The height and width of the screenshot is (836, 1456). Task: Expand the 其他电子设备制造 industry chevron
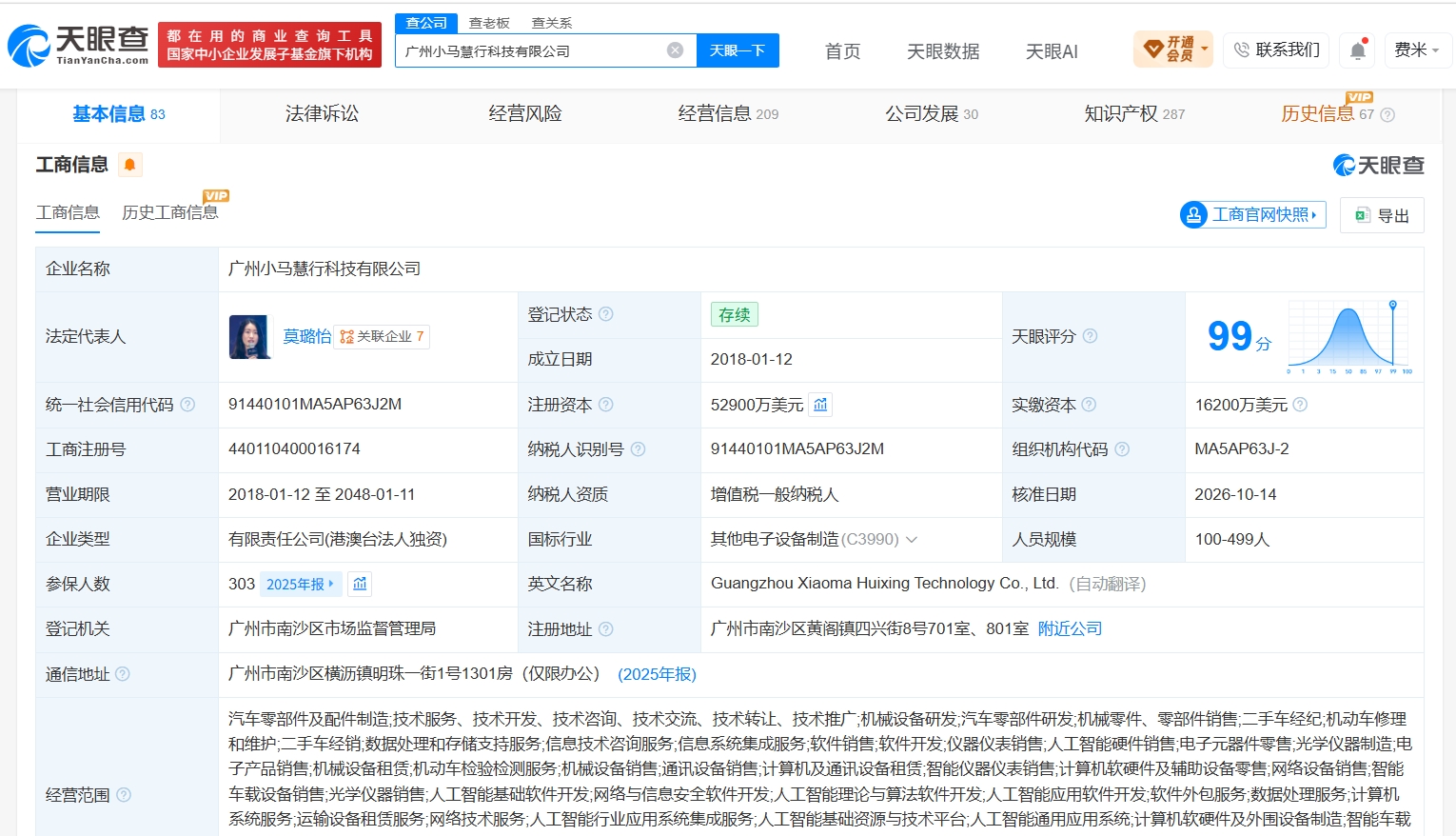click(x=912, y=540)
